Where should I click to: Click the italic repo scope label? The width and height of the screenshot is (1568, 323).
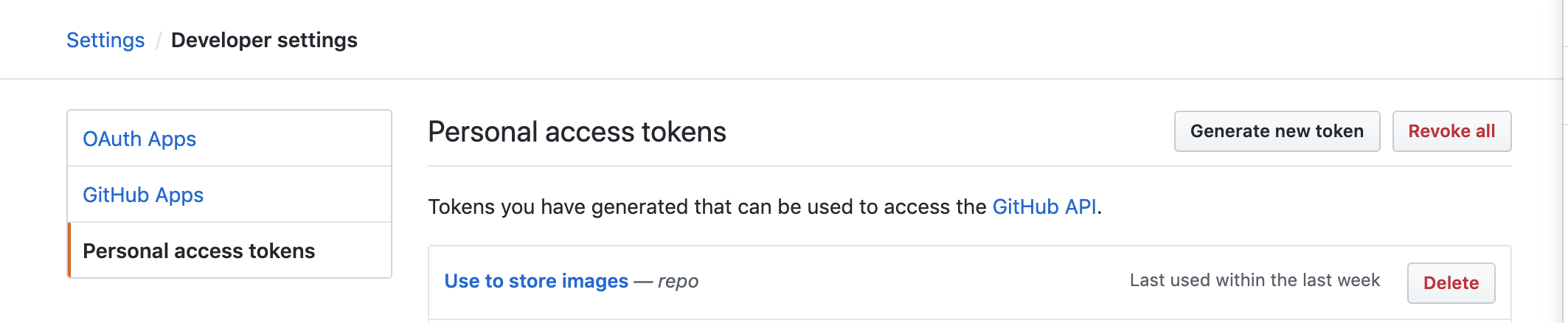click(x=678, y=281)
